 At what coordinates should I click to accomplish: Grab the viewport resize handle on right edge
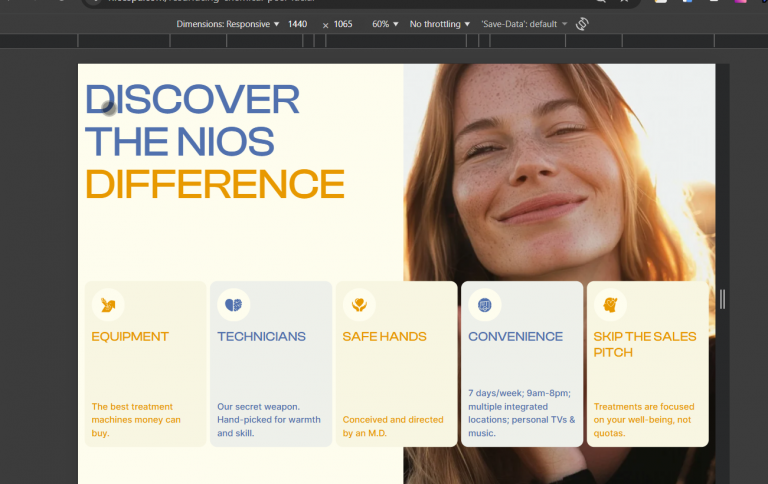pyautogui.click(x=722, y=298)
